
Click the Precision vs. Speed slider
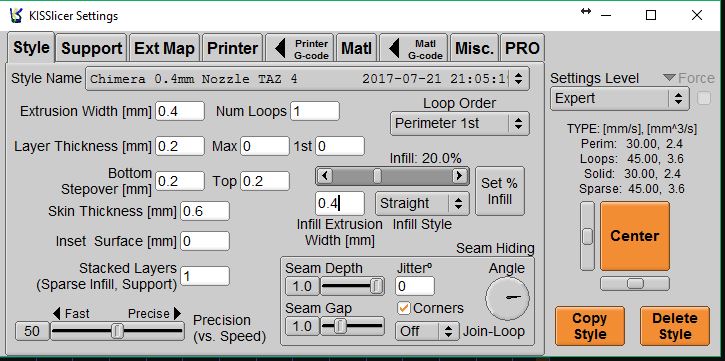(x=117, y=331)
